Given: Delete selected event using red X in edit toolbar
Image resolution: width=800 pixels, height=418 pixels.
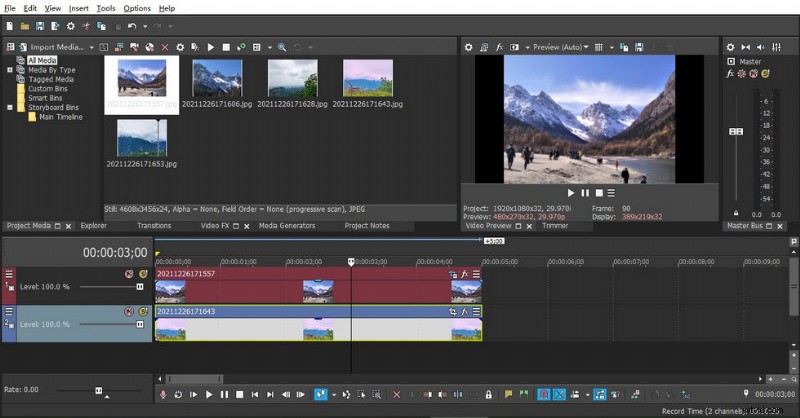Looking at the screenshot, I should point(396,395).
